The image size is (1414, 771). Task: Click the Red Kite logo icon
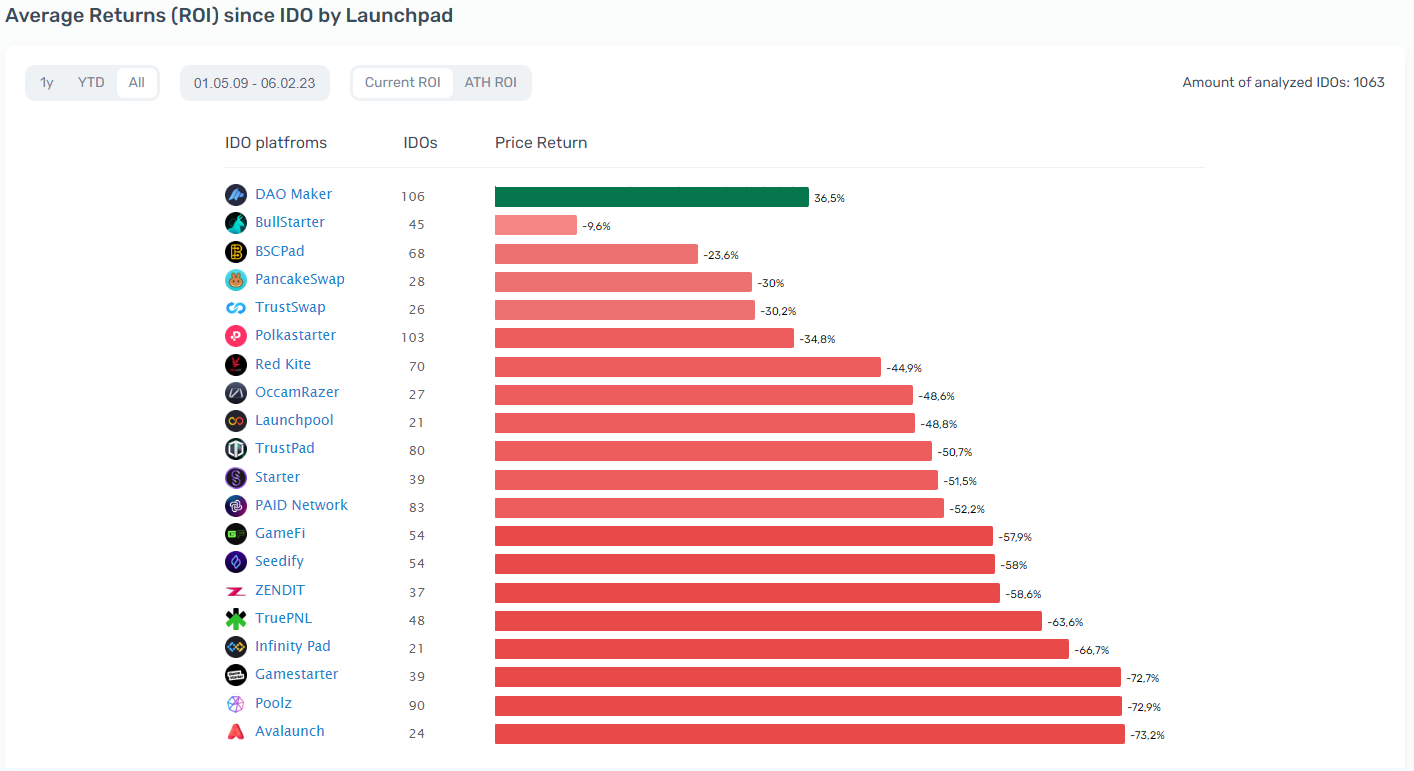236,365
